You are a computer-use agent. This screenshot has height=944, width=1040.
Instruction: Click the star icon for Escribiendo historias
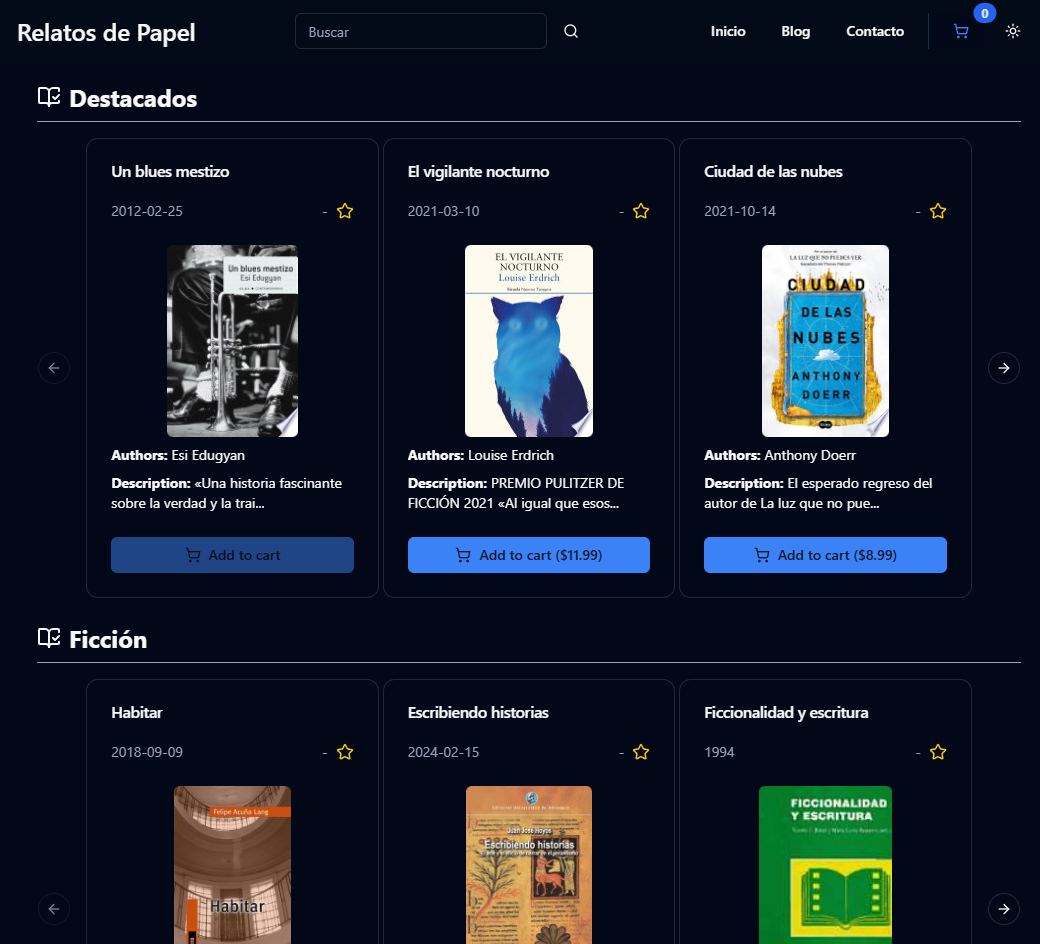click(x=641, y=752)
